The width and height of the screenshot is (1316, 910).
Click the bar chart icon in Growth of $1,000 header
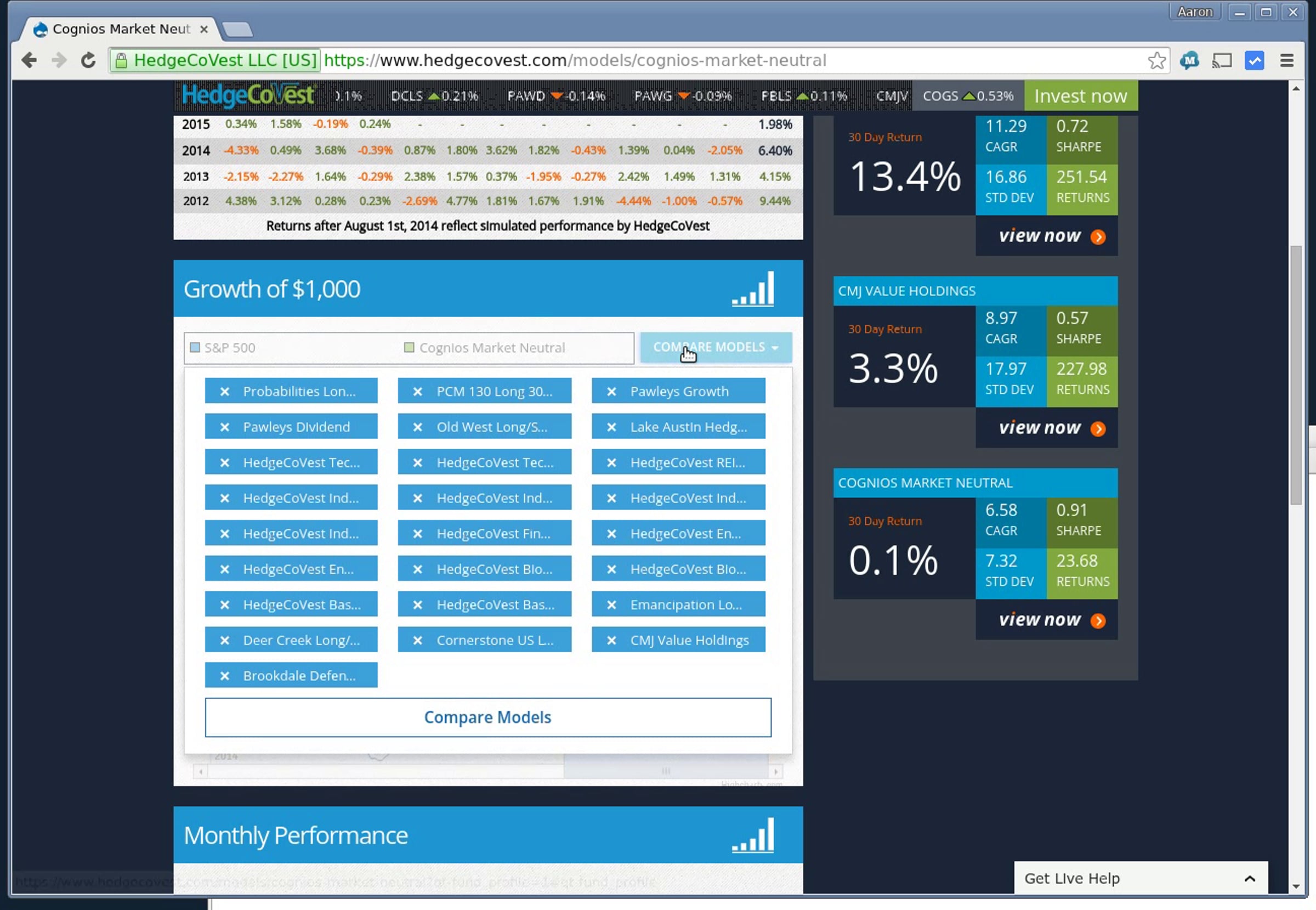(753, 289)
